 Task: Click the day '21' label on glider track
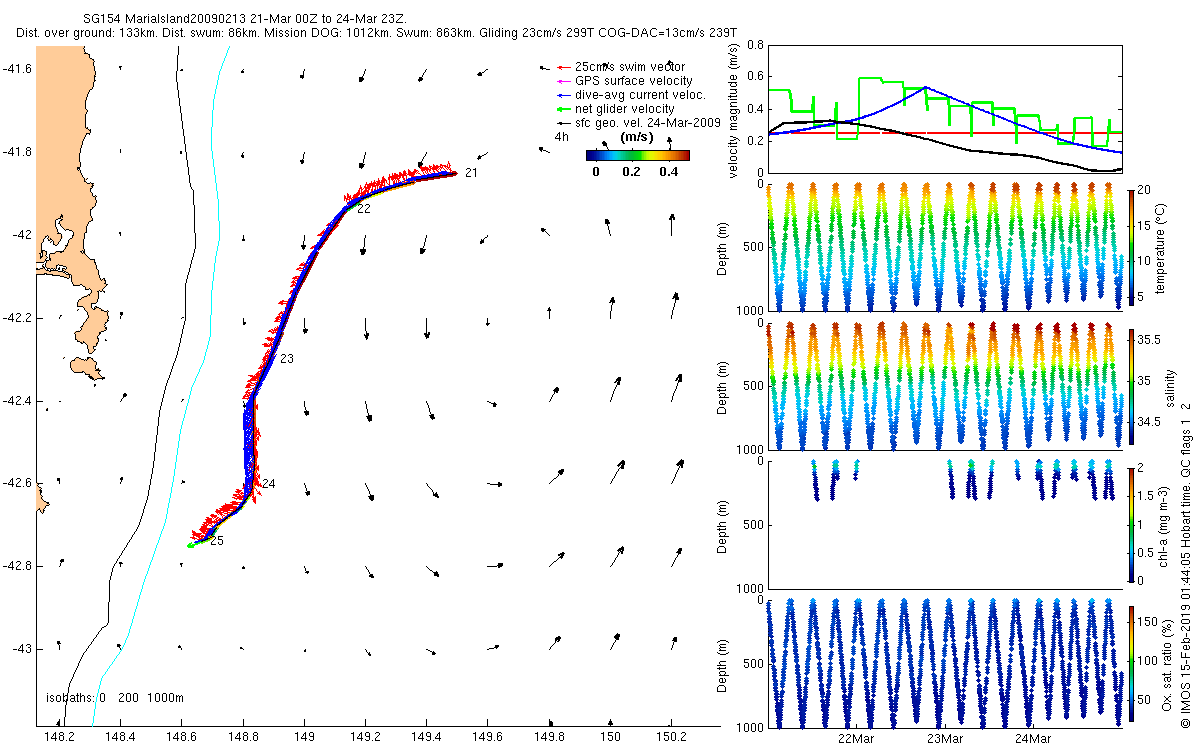471,174
